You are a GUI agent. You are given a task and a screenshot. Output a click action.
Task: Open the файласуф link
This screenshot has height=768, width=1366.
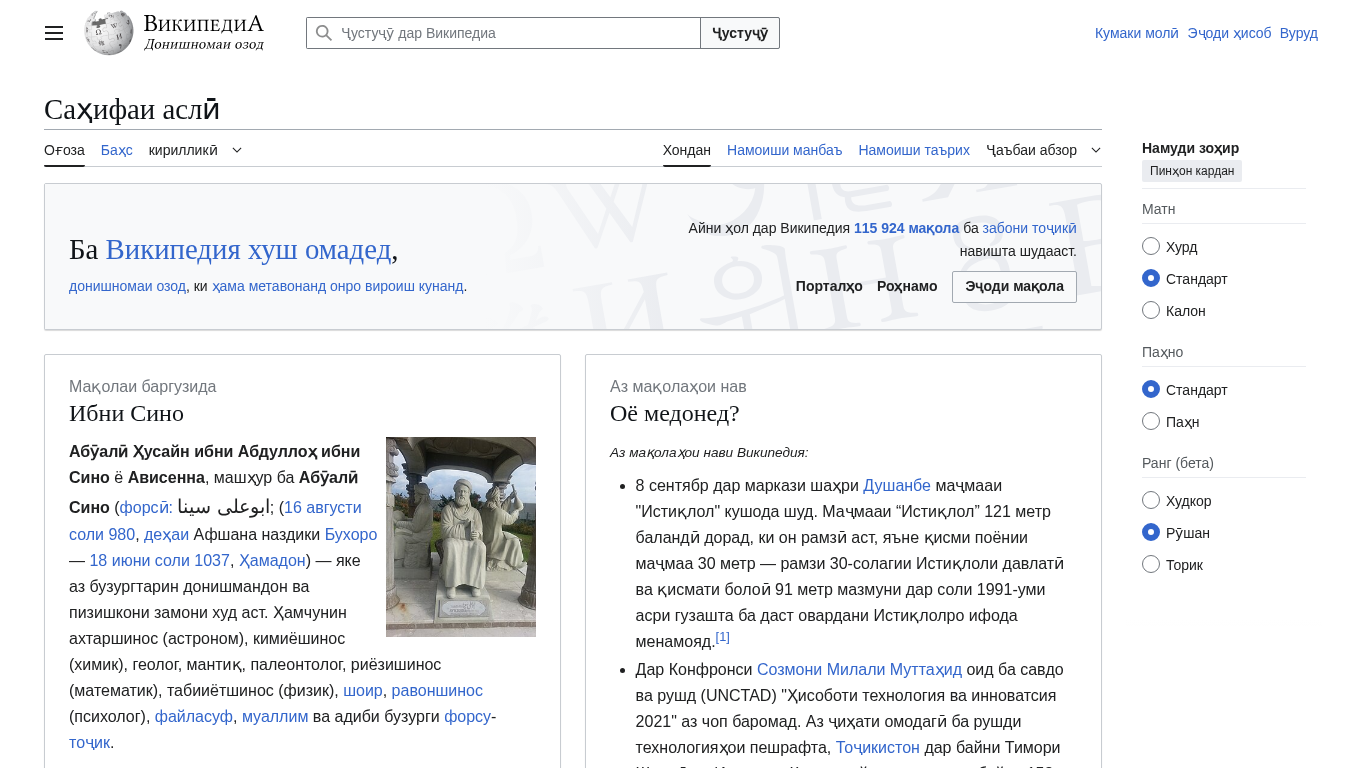point(194,716)
